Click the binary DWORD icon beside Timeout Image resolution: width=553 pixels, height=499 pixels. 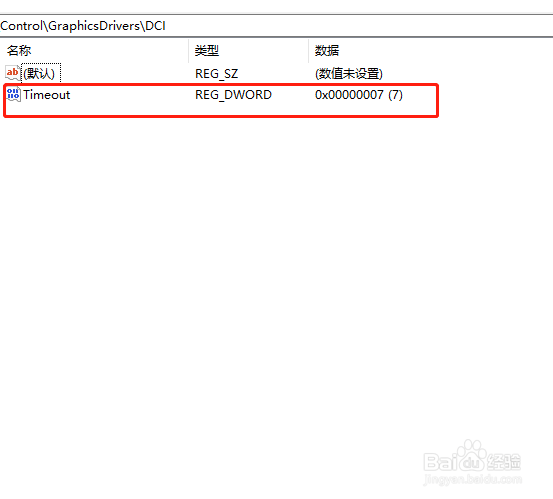[13, 95]
